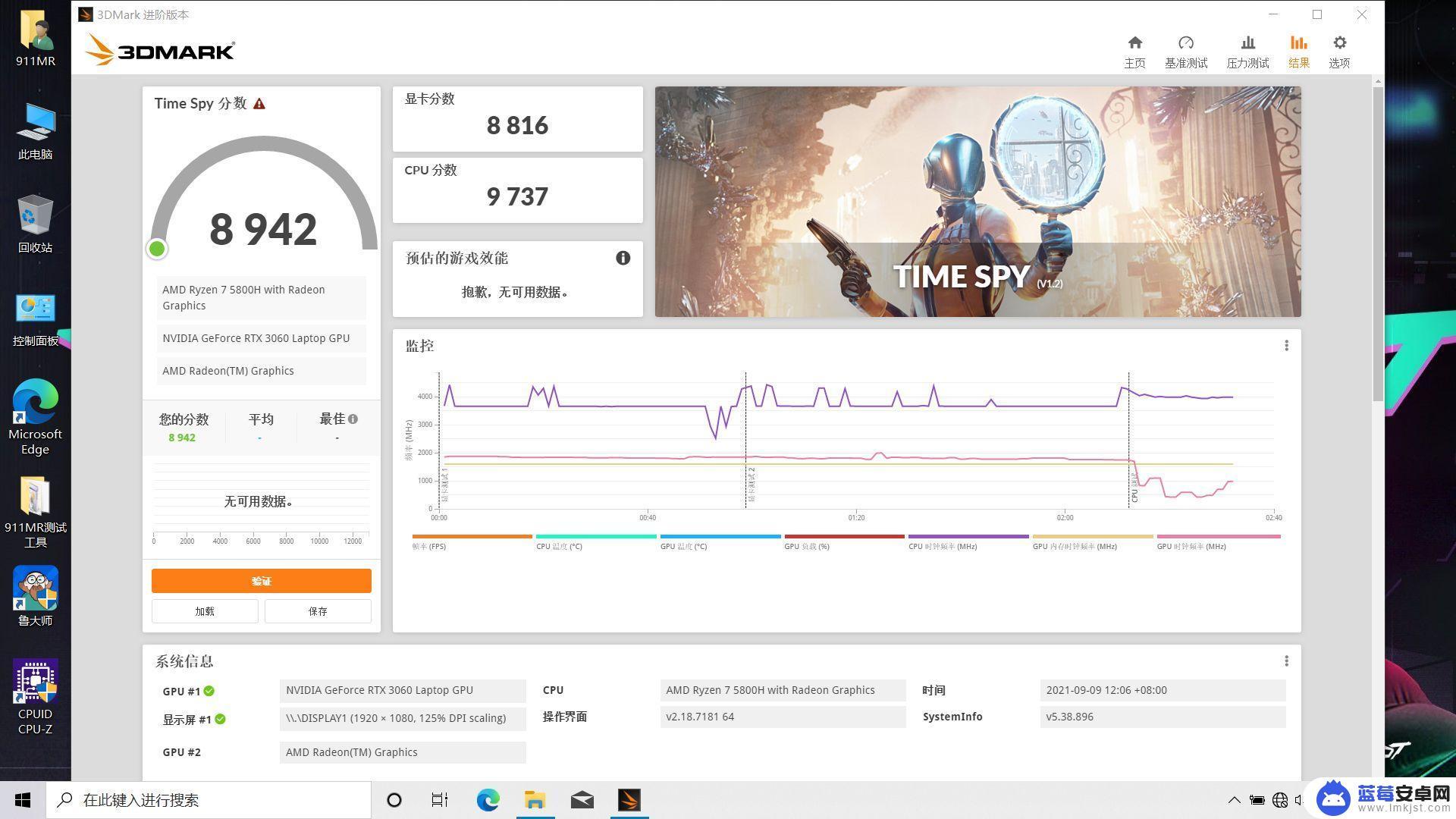Open the 主页 home tab
1456x819 pixels.
point(1134,52)
